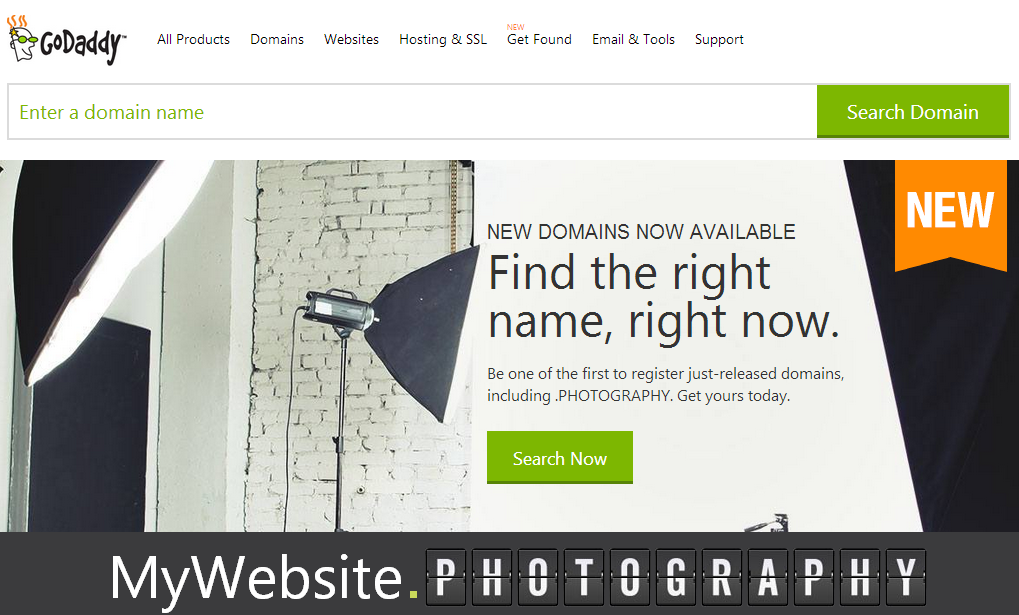The width and height of the screenshot is (1019, 615).
Task: Click the GoDaddy logo
Action: tap(67, 40)
